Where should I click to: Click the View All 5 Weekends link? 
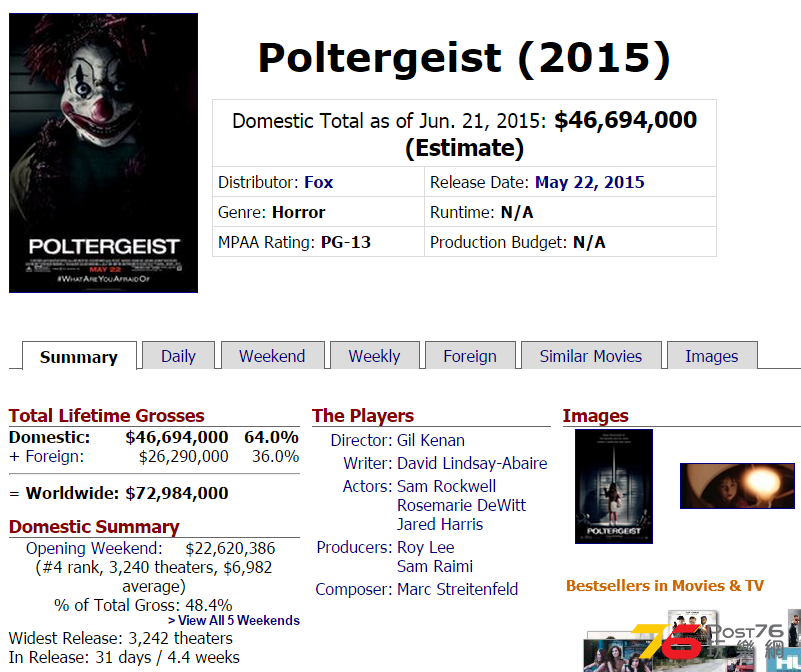[234, 620]
